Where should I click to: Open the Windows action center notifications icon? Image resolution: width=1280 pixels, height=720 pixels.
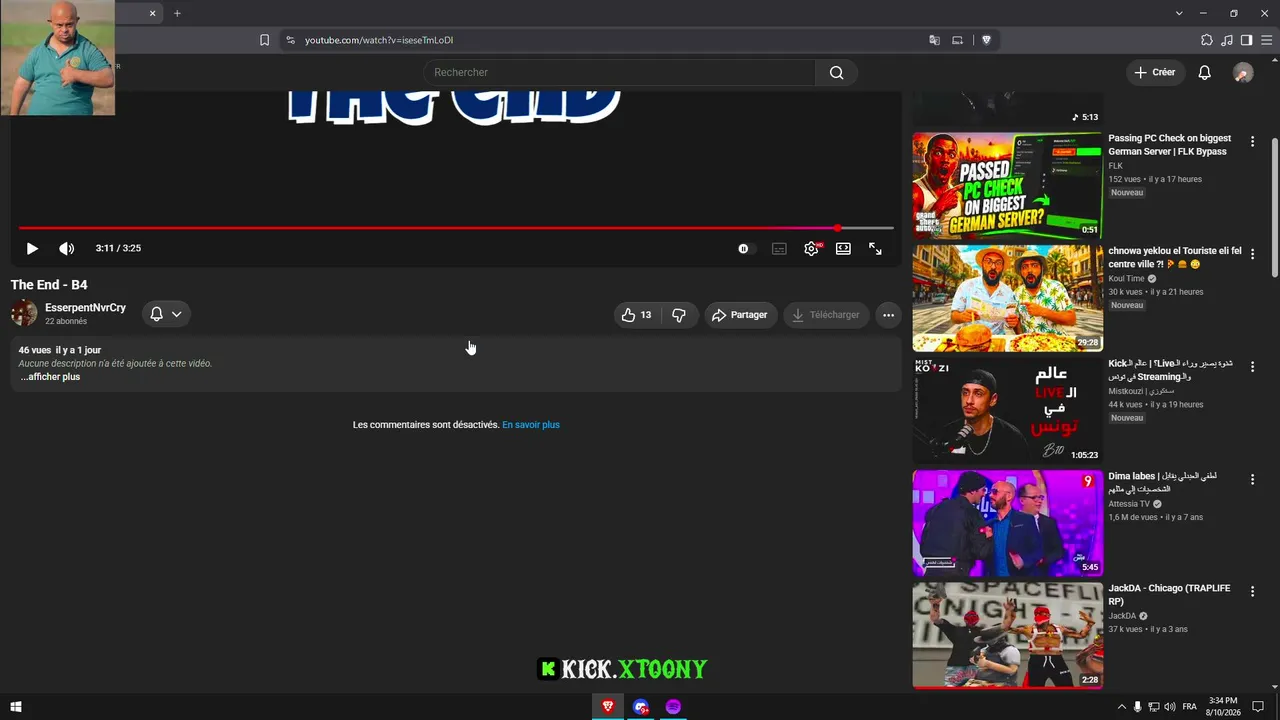tap(1258, 707)
